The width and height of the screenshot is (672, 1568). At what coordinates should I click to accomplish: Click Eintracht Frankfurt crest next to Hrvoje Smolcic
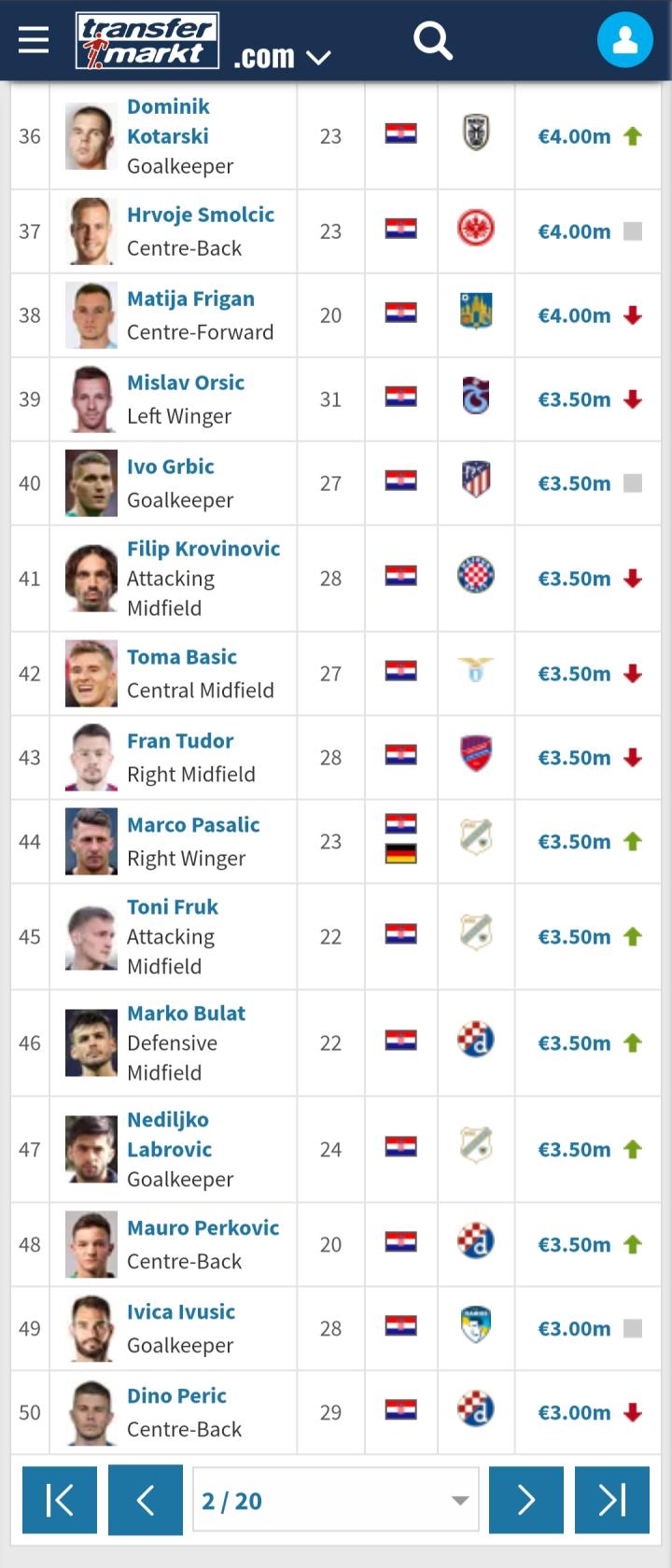tap(476, 230)
